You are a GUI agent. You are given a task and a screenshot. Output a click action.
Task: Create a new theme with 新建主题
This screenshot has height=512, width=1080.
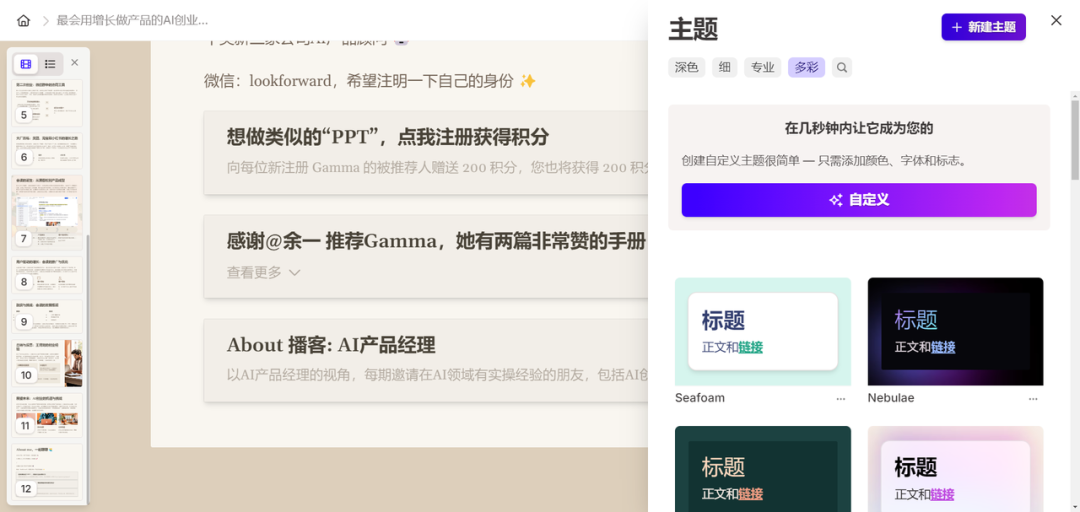tap(983, 28)
